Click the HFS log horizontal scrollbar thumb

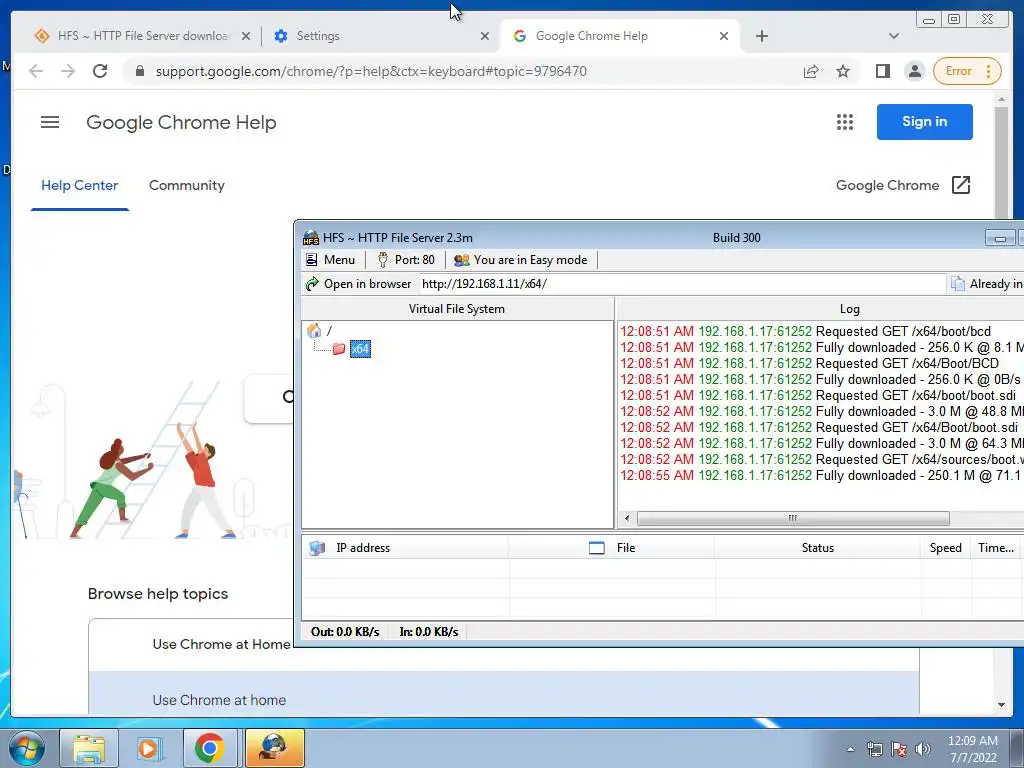click(793, 519)
